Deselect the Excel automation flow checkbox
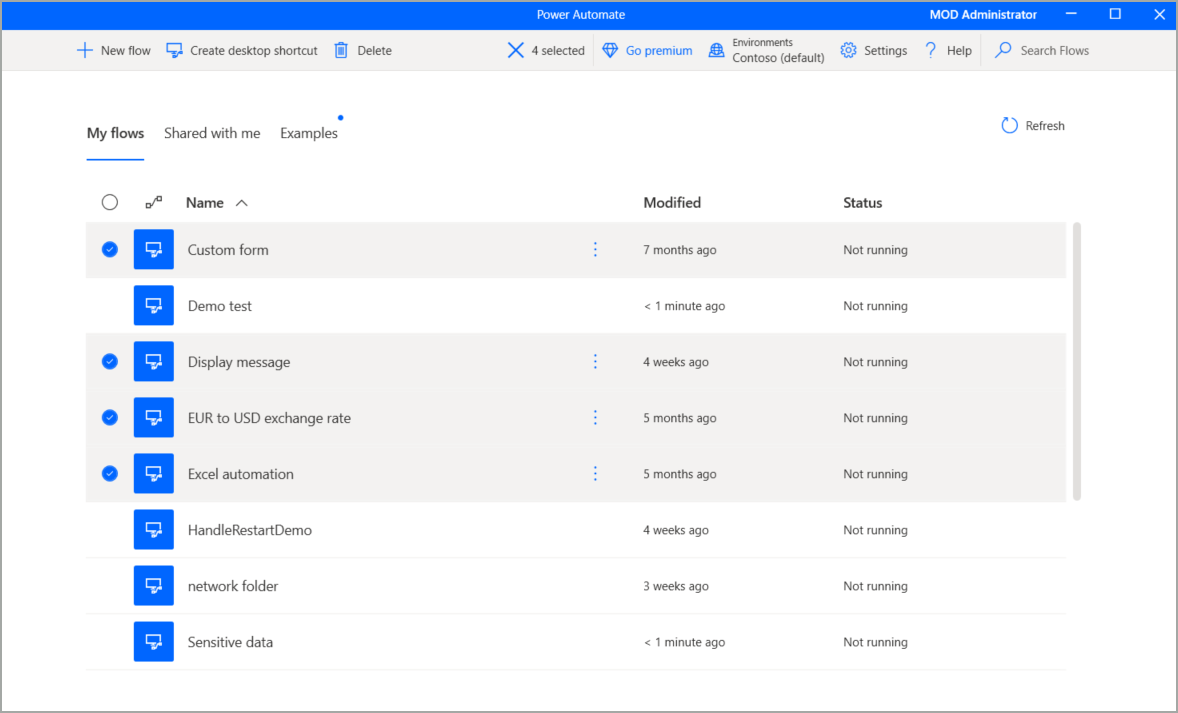This screenshot has width=1178, height=713. point(110,474)
